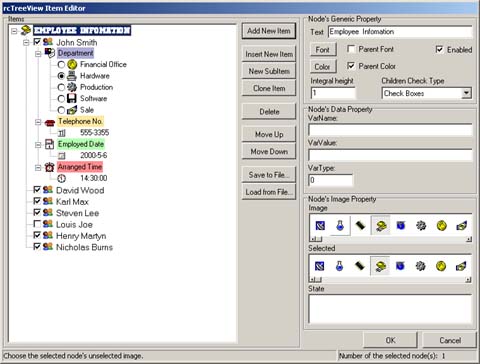Select the gear icon in Selected list

[420, 266]
